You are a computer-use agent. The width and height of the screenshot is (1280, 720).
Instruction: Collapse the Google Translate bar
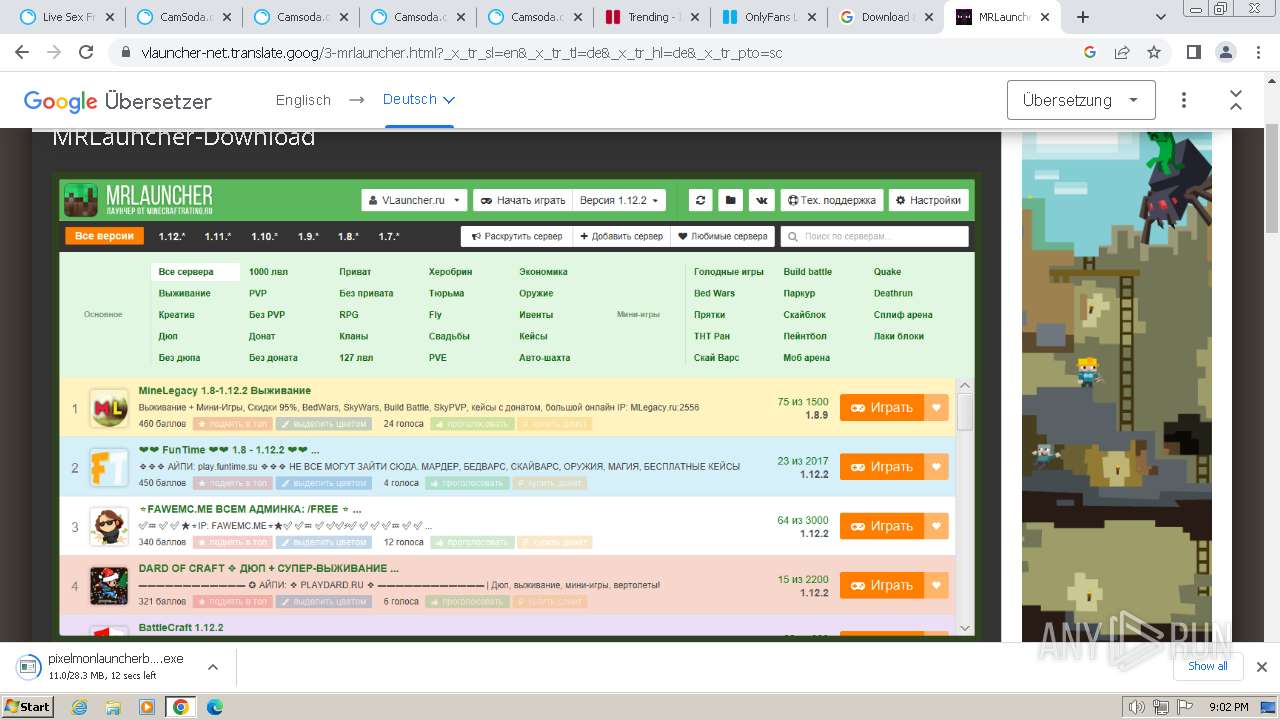1236,100
